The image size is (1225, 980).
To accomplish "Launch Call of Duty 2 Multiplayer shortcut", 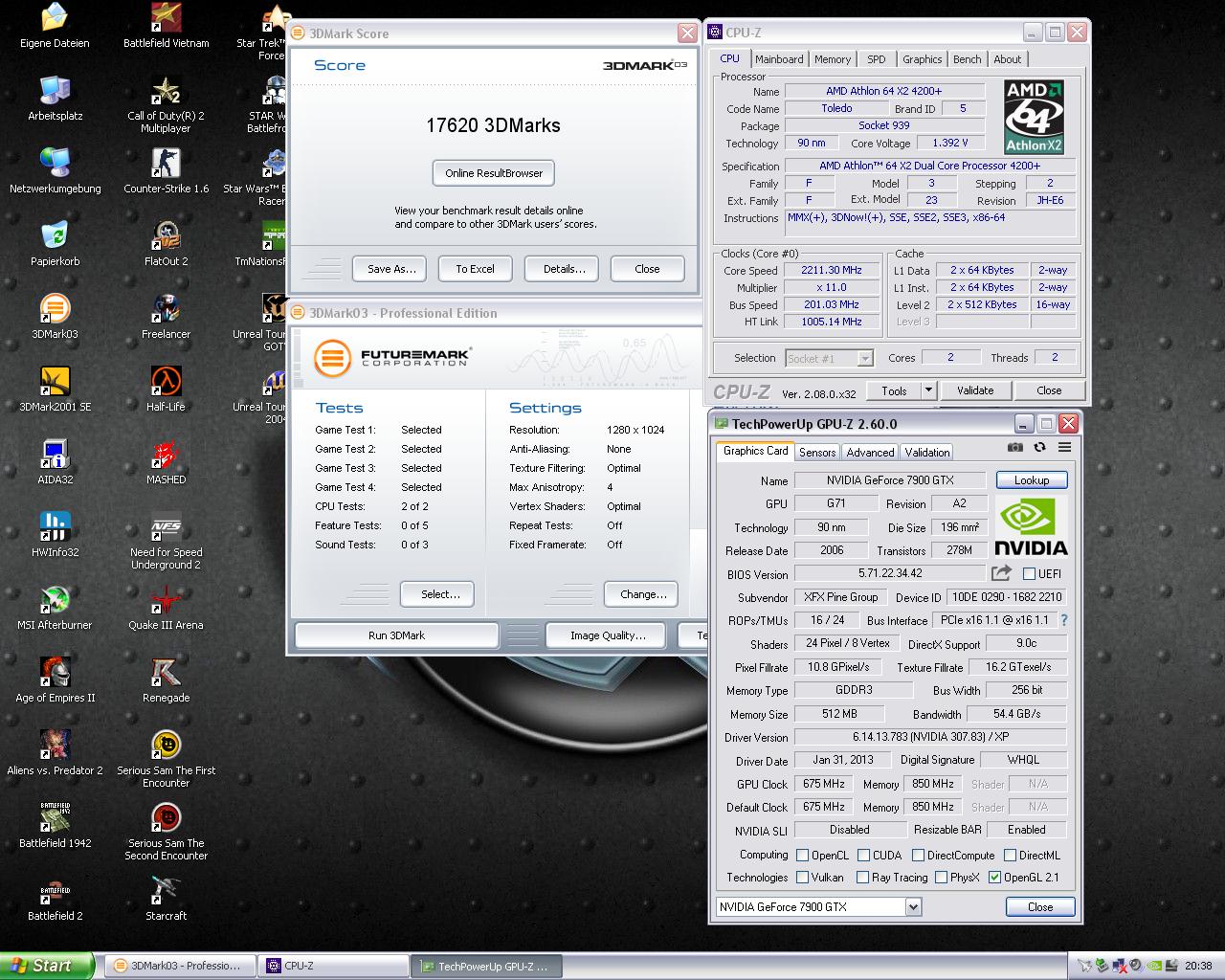I will (x=167, y=105).
